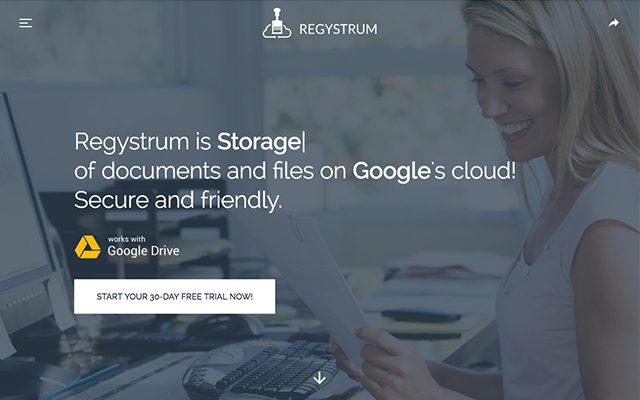Click the 'Secure and friendly.' line
The width and height of the screenshot is (640, 400).
(178, 200)
